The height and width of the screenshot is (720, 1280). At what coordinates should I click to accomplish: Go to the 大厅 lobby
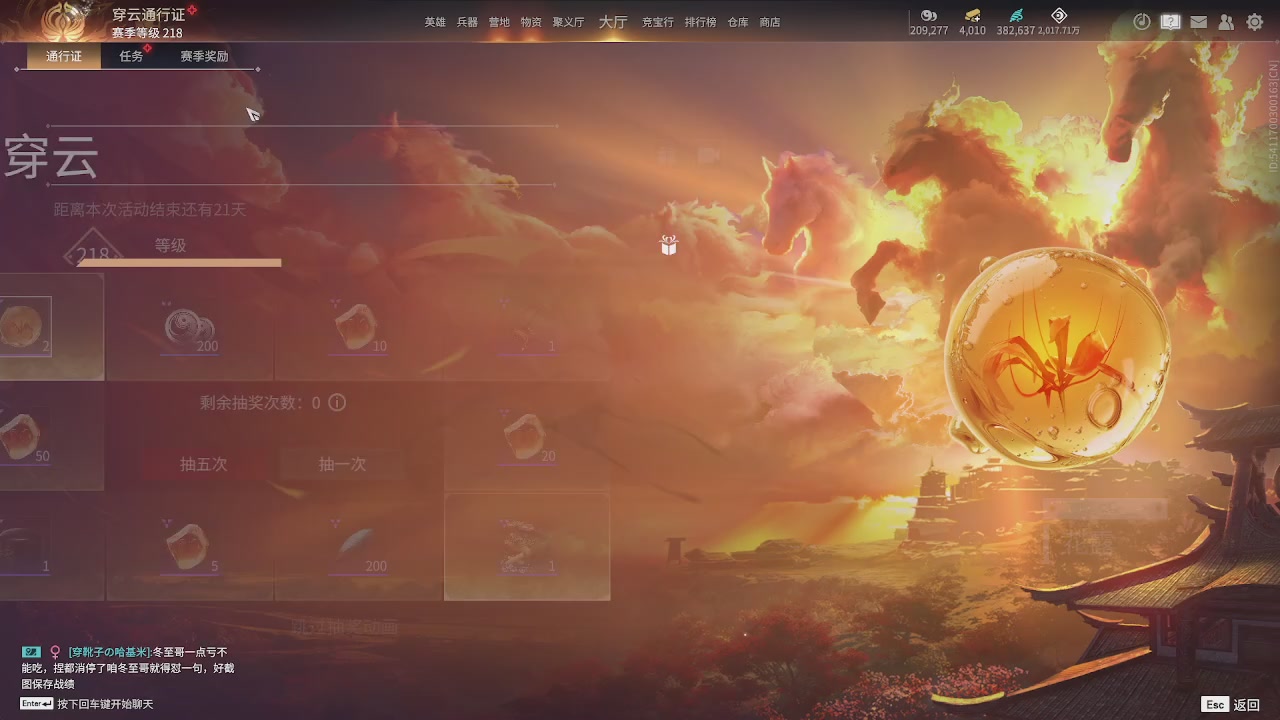(x=613, y=22)
